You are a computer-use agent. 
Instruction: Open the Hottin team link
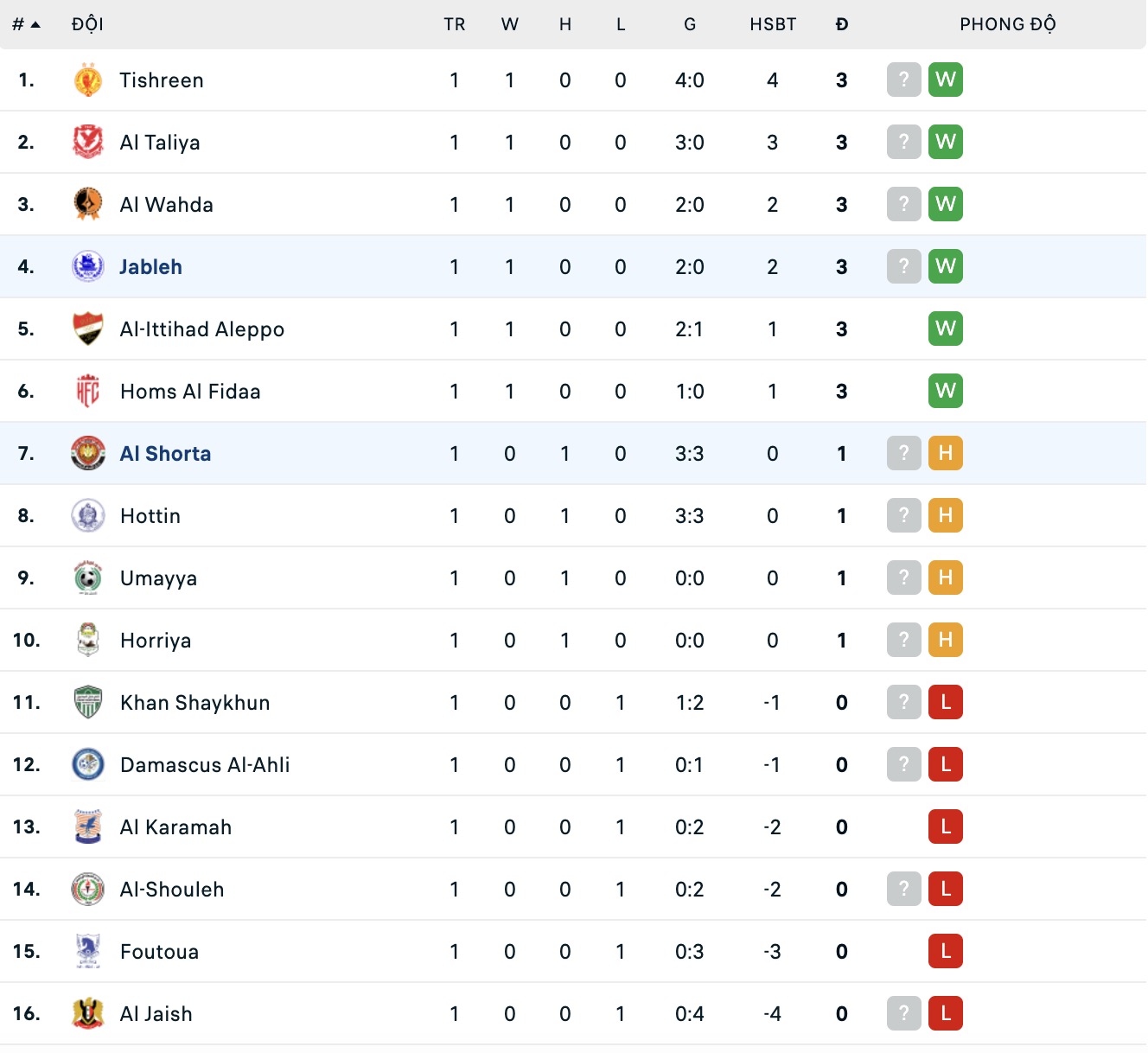point(150,516)
